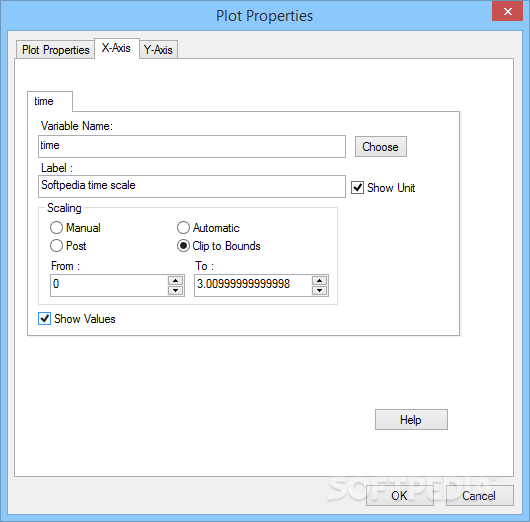Select the Manual scaling radio button
530x522 pixels.
pos(56,228)
